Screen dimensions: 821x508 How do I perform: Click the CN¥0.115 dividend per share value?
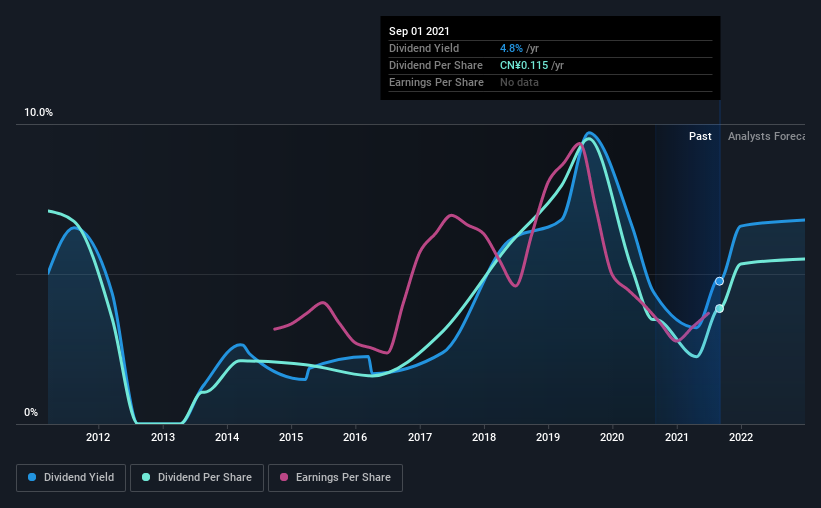click(524, 65)
